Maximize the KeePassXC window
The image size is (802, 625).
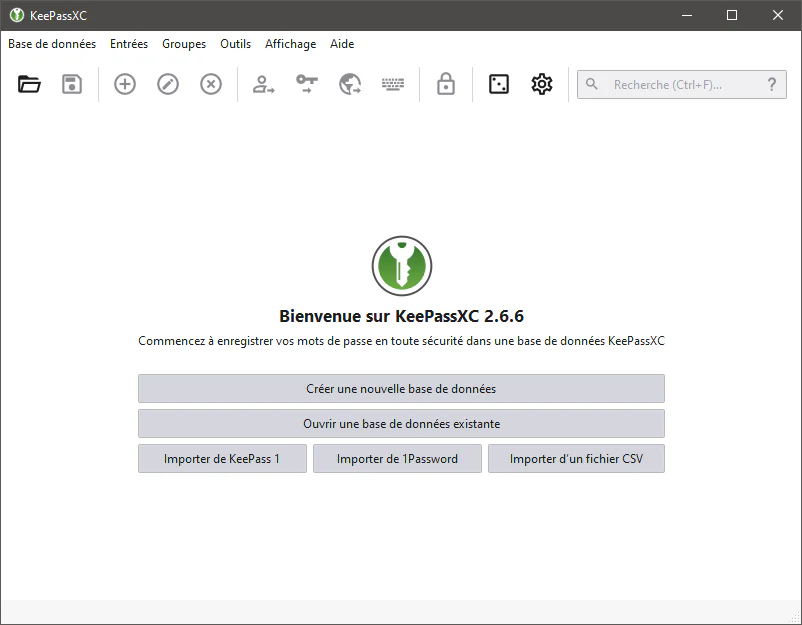tap(732, 15)
